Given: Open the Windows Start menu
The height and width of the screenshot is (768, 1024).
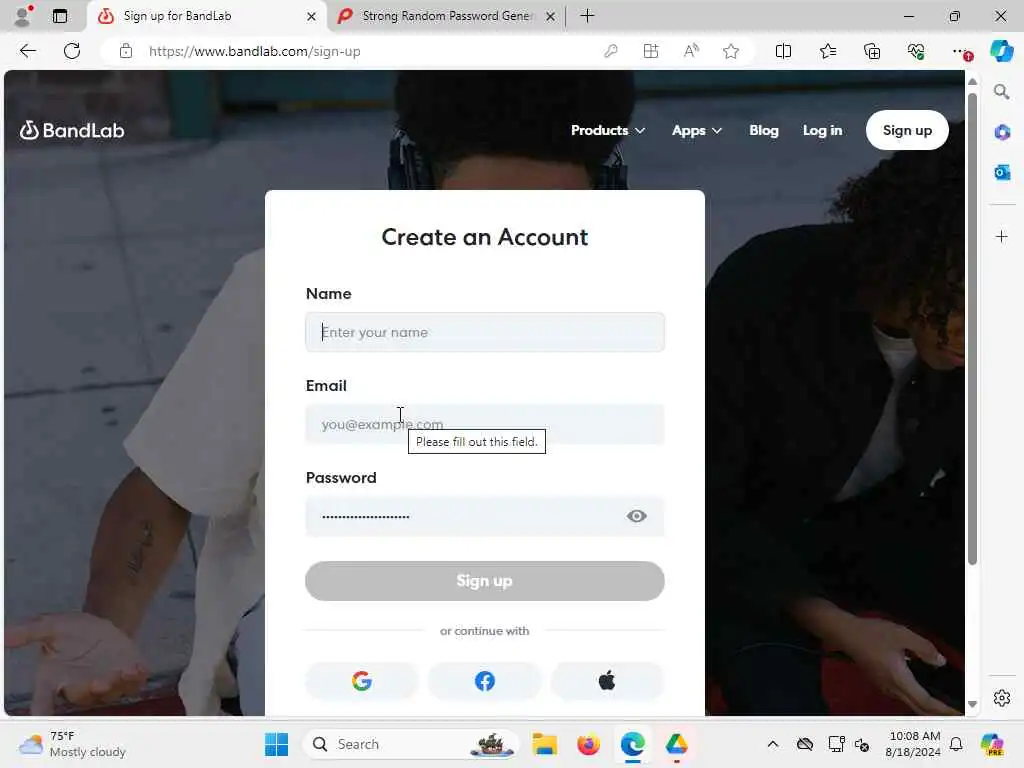Looking at the screenshot, I should pos(276,744).
